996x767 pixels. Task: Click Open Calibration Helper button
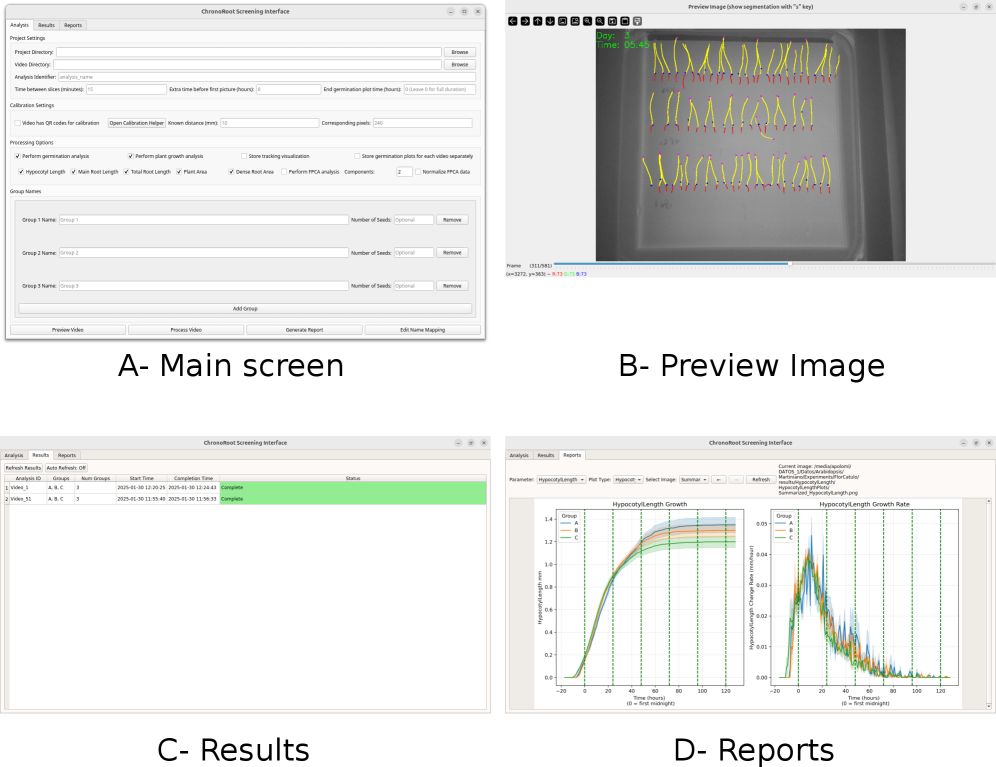click(137, 123)
